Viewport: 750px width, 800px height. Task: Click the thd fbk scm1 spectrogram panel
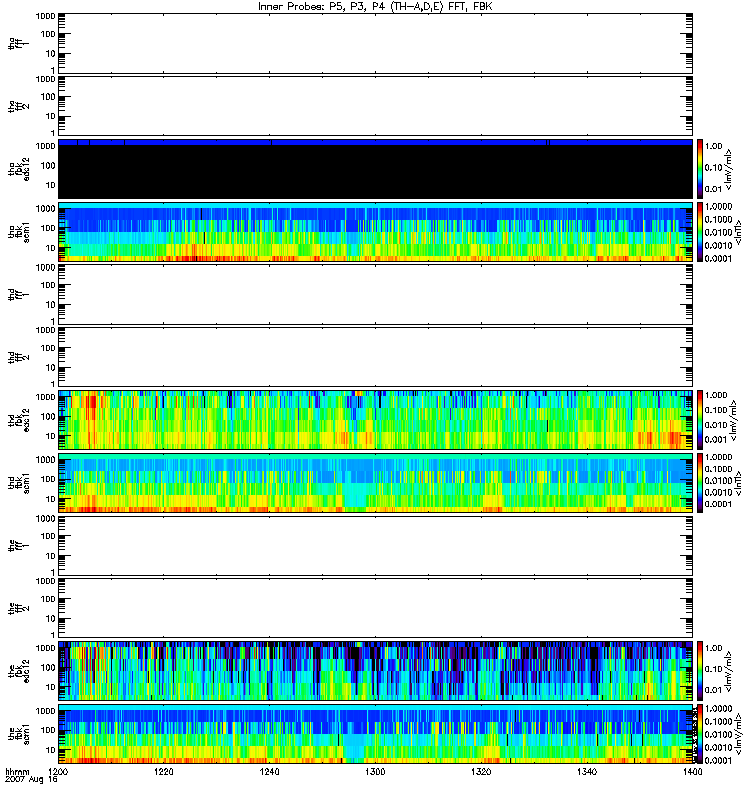point(376,483)
